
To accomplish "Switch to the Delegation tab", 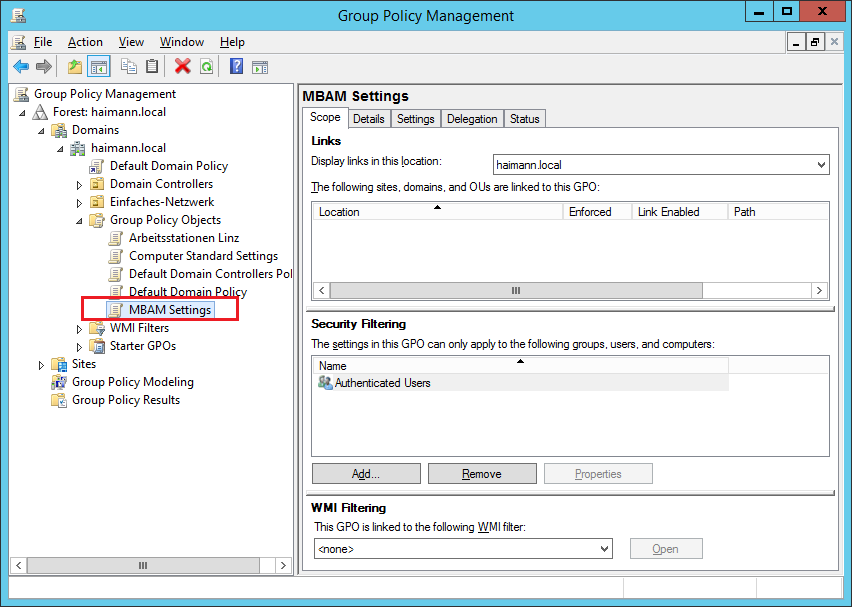I will 472,118.
